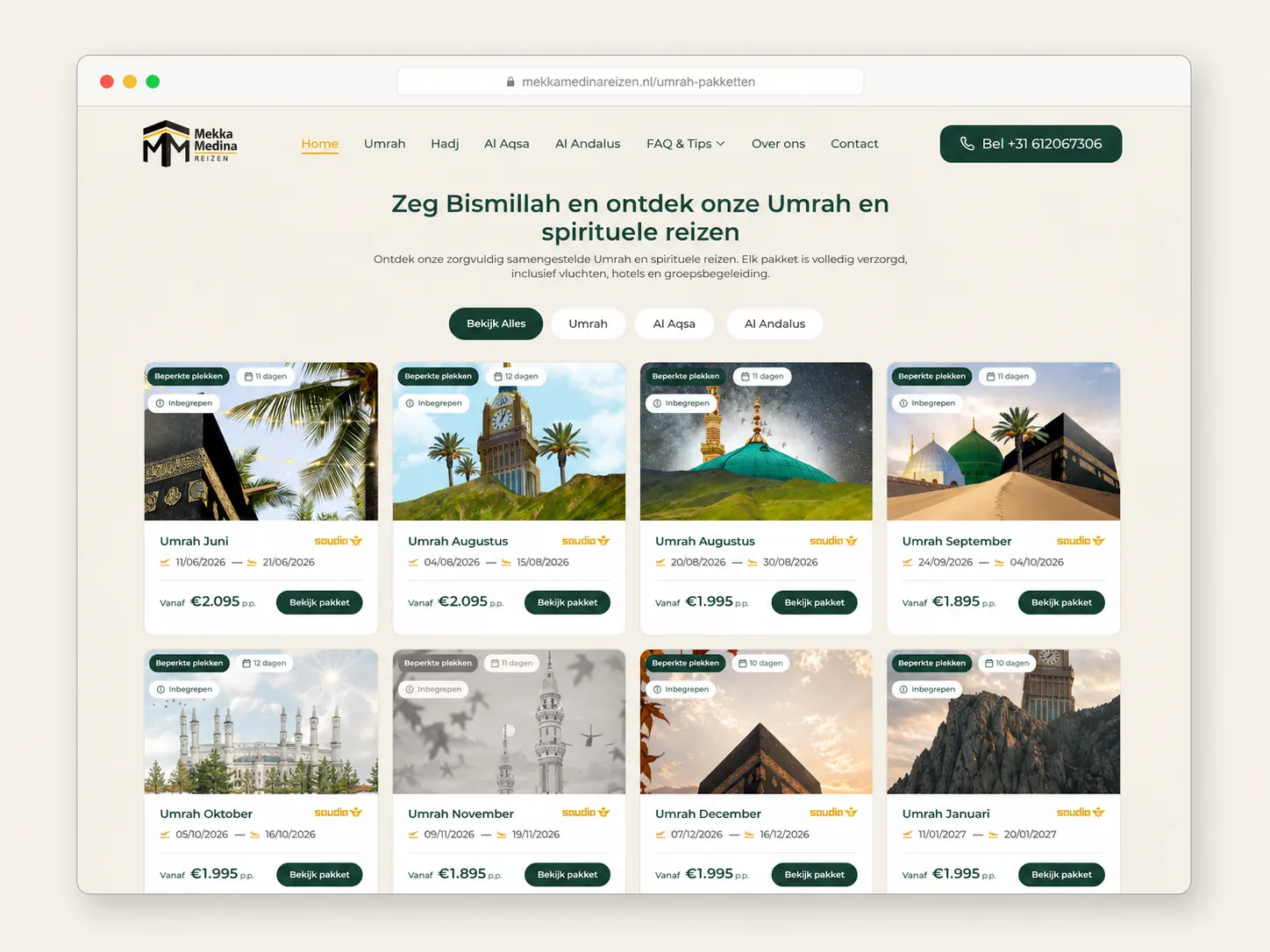Image resolution: width=1270 pixels, height=952 pixels.
Task: Click the Saudia airline logo on Umrah Juni card
Action: pyautogui.click(x=339, y=541)
